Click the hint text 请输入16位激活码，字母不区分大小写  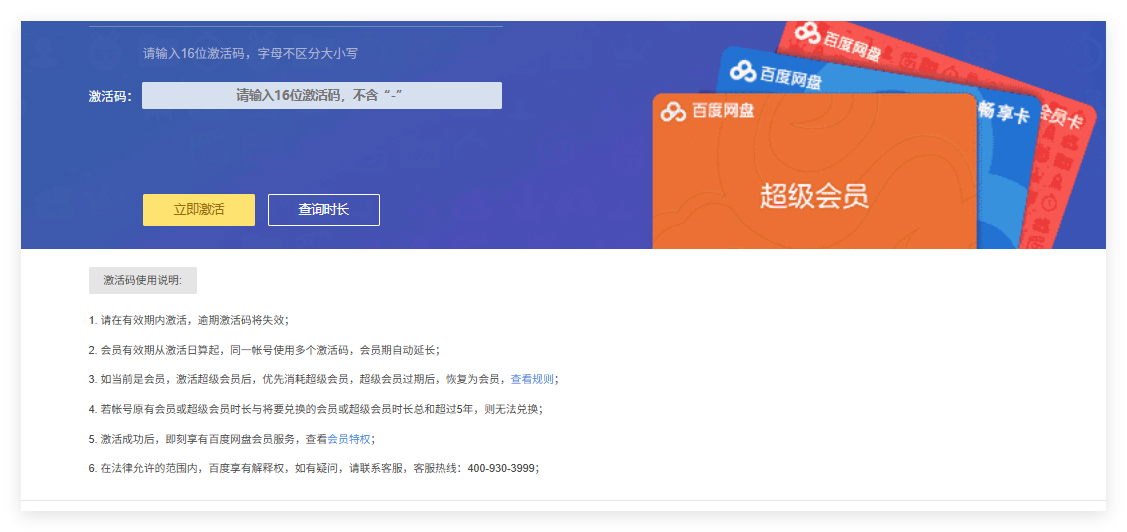[249, 53]
